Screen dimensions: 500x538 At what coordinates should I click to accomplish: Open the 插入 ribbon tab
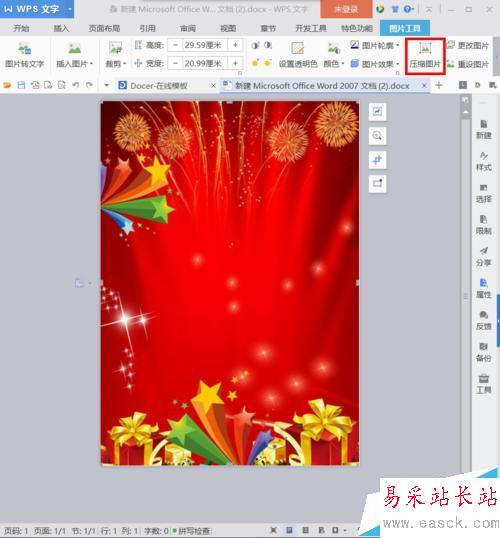coord(61,28)
